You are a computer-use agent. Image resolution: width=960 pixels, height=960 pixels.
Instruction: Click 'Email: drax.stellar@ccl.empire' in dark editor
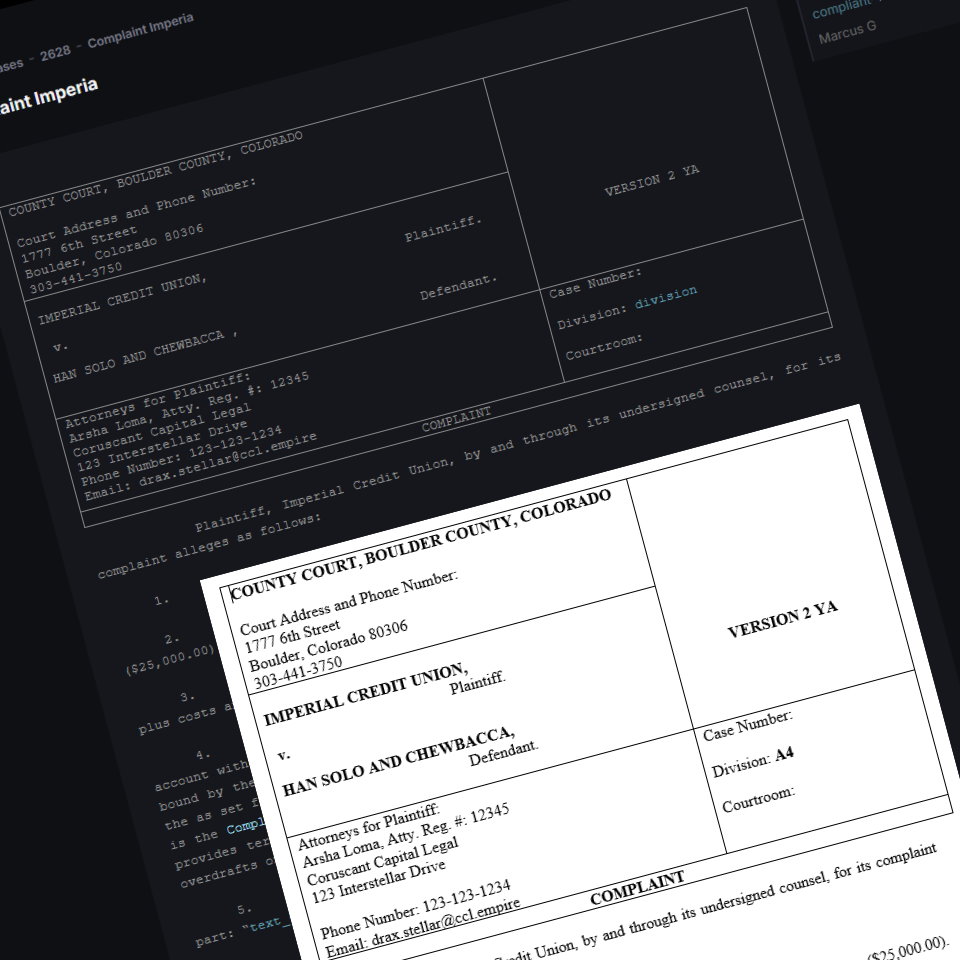(201, 467)
